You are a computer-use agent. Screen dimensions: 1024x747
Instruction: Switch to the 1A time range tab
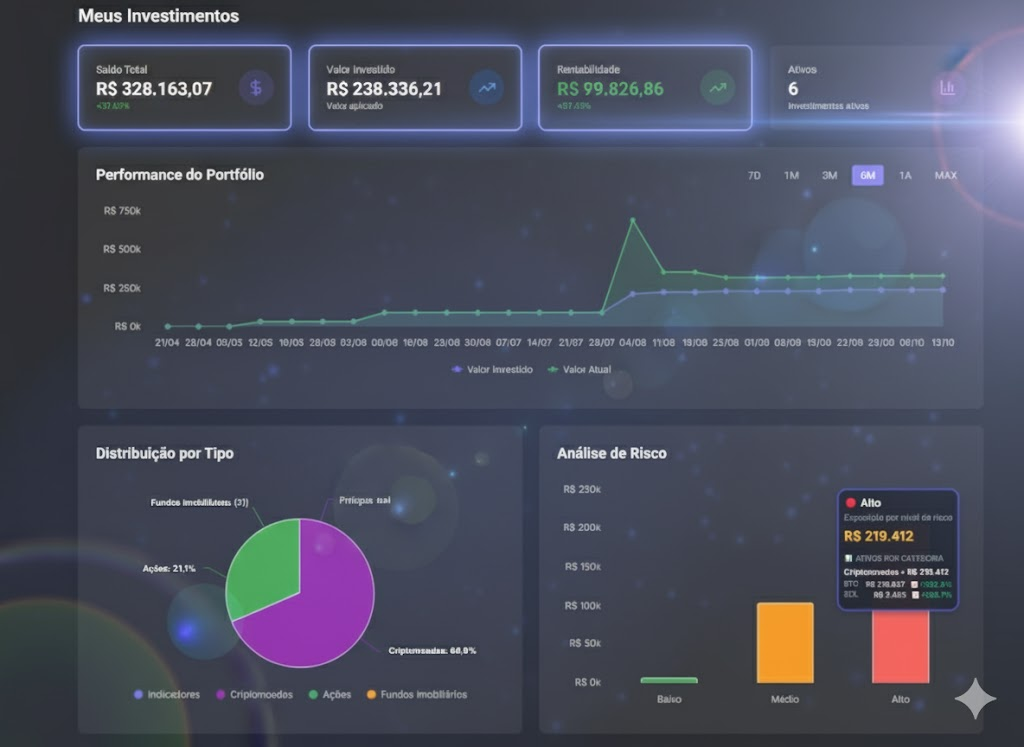pos(905,175)
